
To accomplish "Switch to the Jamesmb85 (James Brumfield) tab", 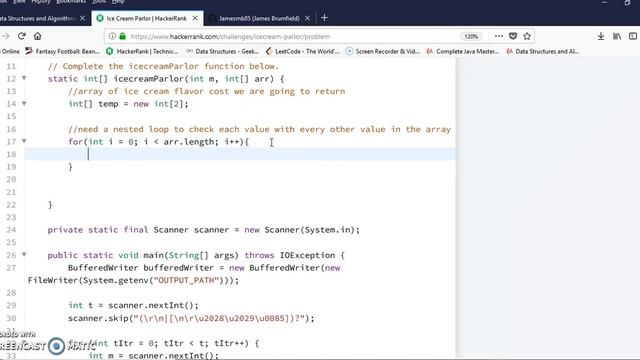I will pyautogui.click(x=259, y=18).
